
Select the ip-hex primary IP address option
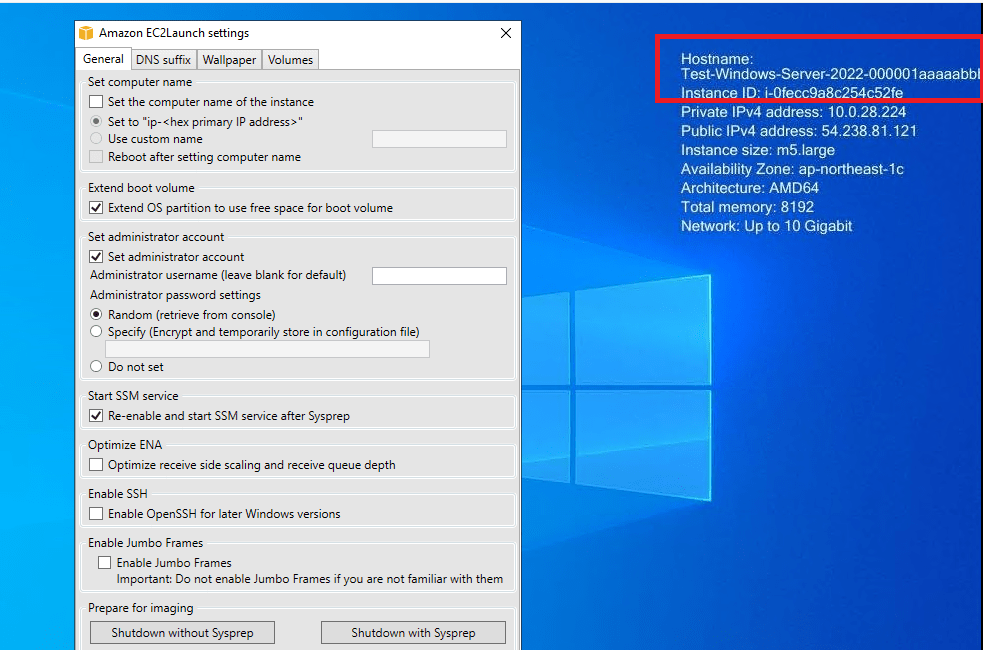[96, 121]
